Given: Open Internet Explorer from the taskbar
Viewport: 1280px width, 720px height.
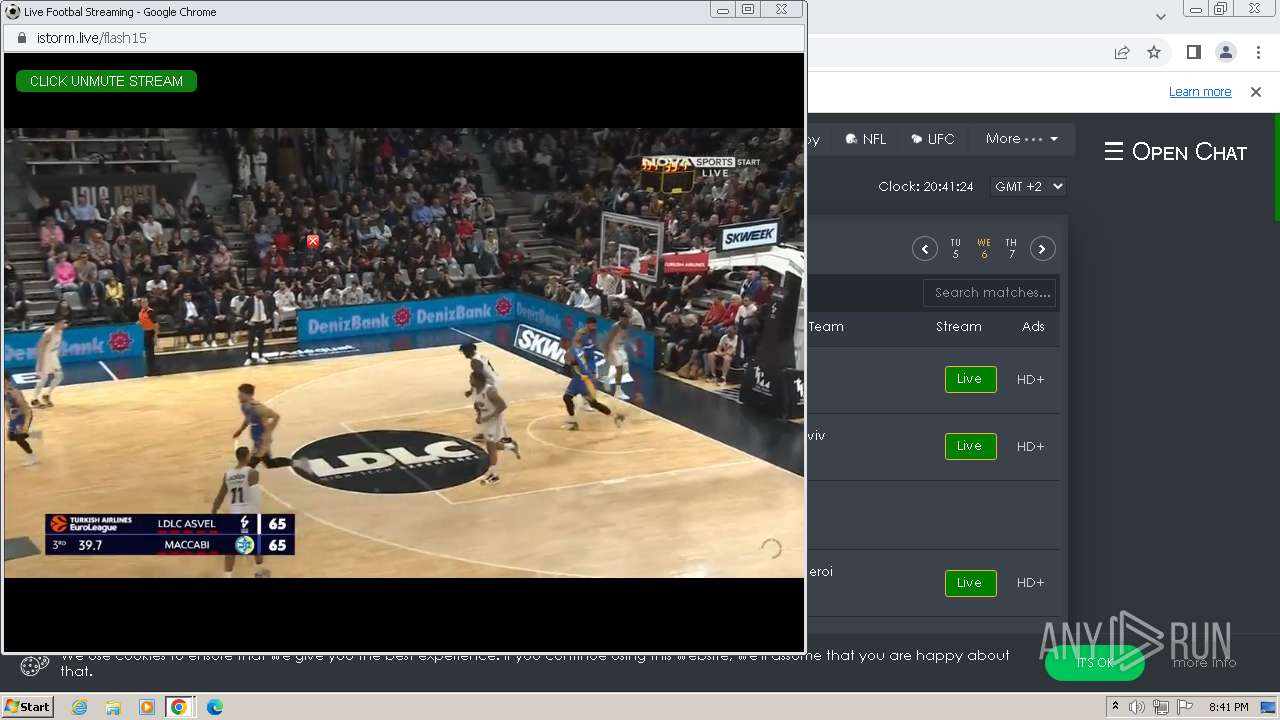Looking at the screenshot, I should tap(79, 707).
